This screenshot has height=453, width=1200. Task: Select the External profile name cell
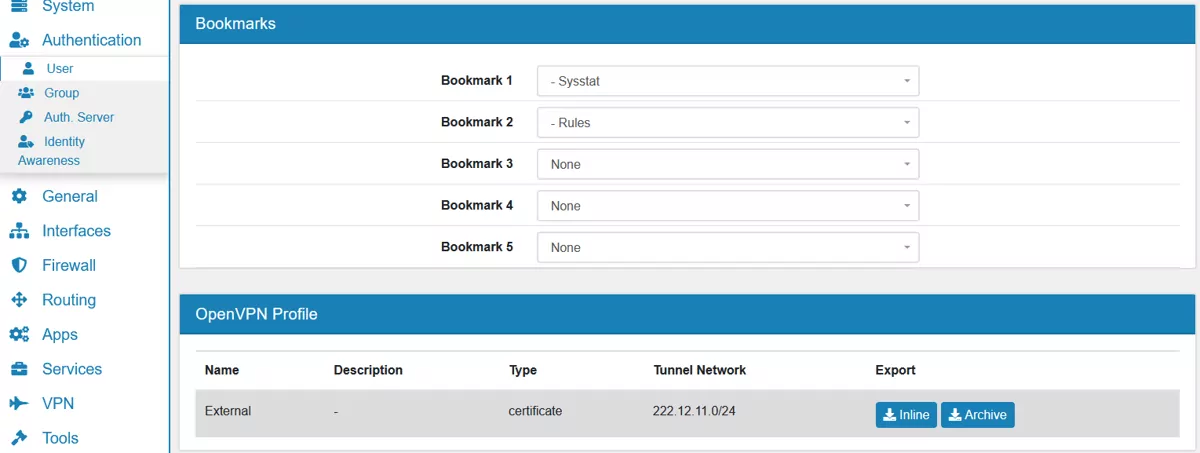[x=228, y=411]
